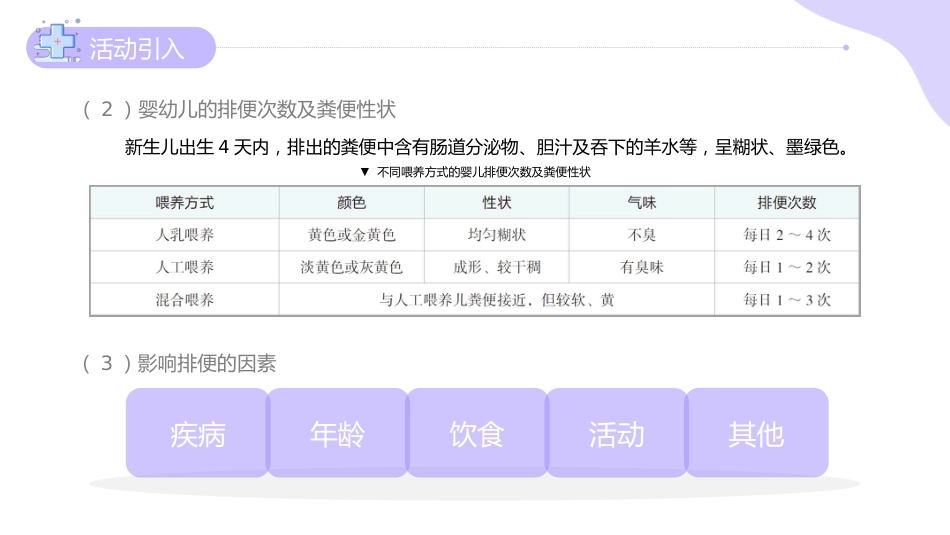Click column header 喂养方式
950x535 pixels.
(x=185, y=203)
